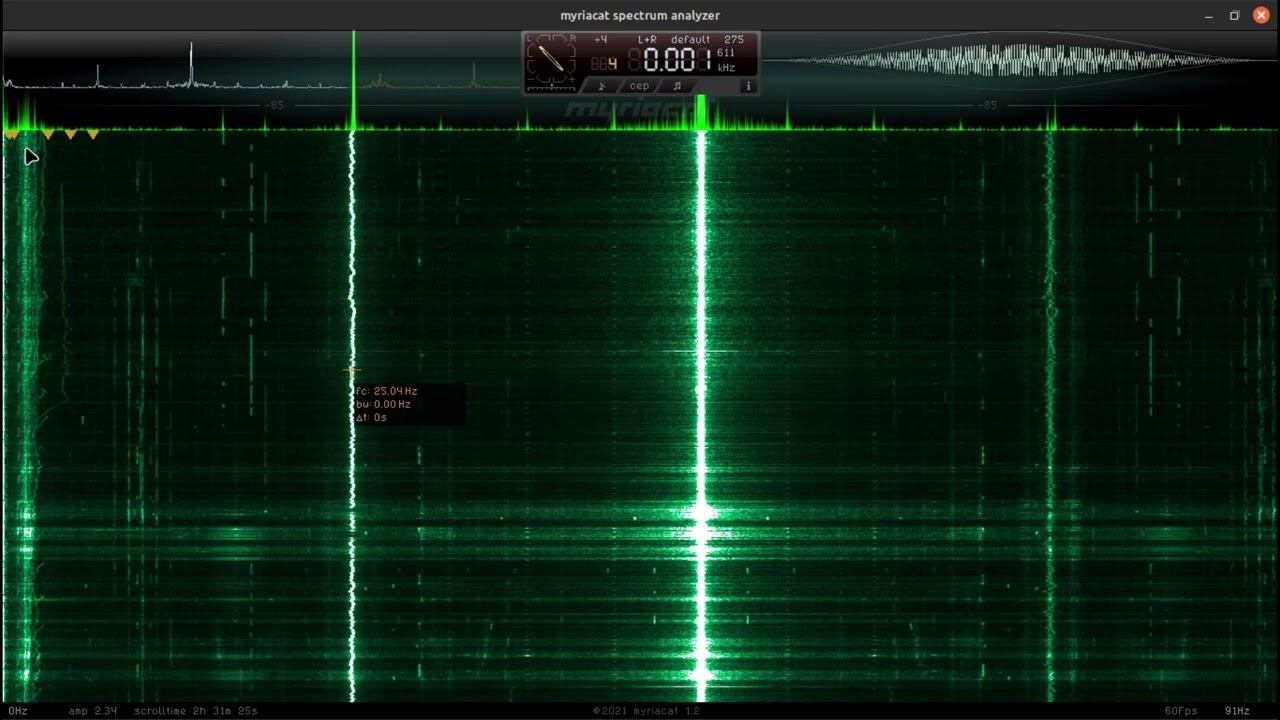Click the 0Hz status bar label
Screen dimensions: 1280x720
coord(18,711)
